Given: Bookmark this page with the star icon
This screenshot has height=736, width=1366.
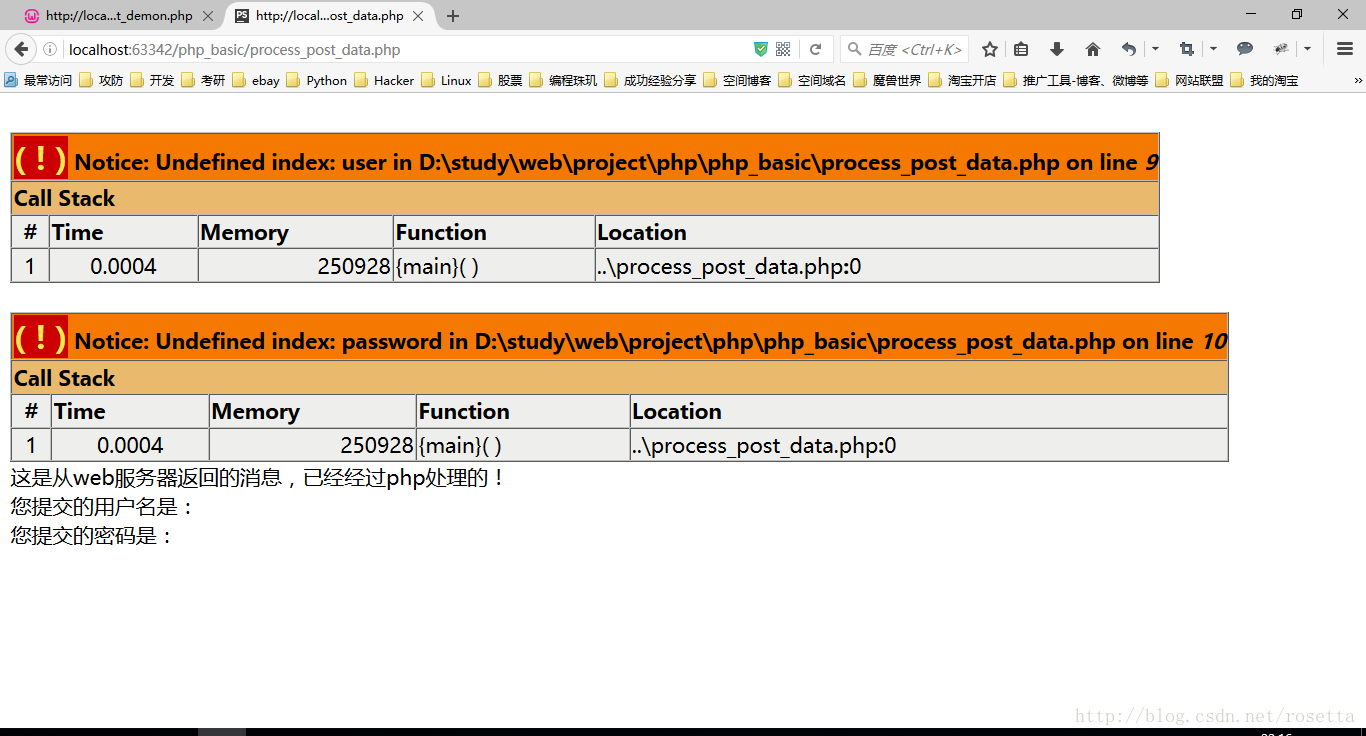Looking at the screenshot, I should pyautogui.click(x=990, y=49).
